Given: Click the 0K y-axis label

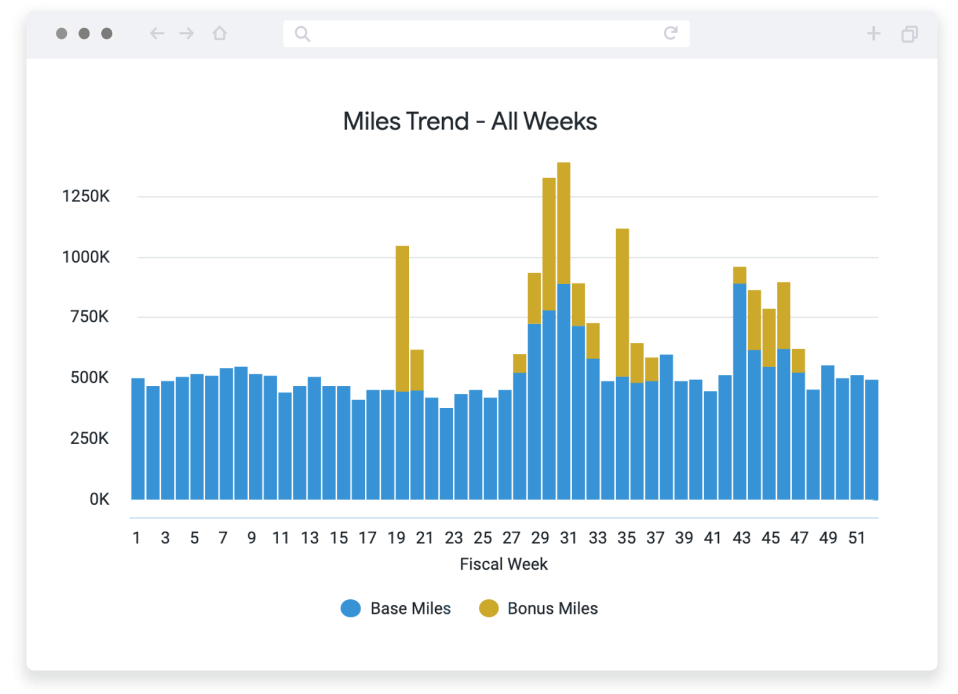Looking at the screenshot, I should point(100,499).
